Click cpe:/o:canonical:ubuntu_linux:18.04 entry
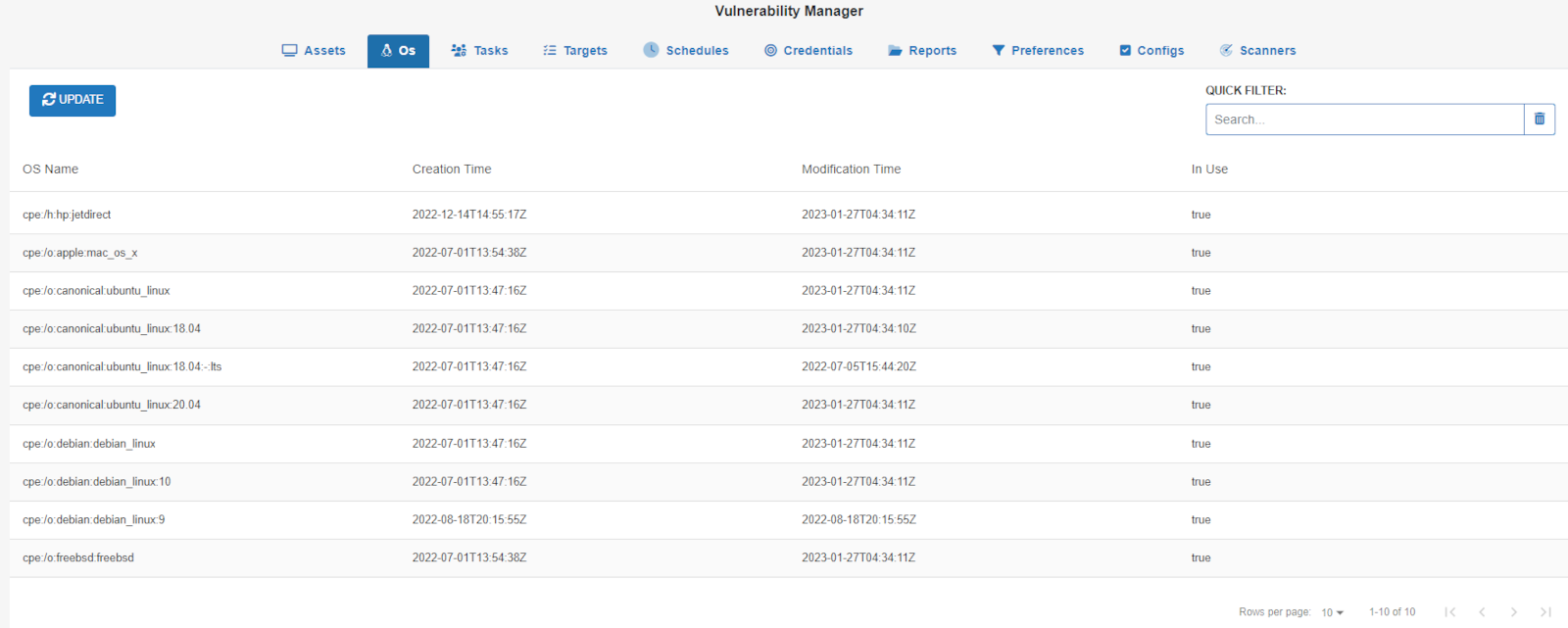This screenshot has width=1568, height=628. (x=112, y=329)
